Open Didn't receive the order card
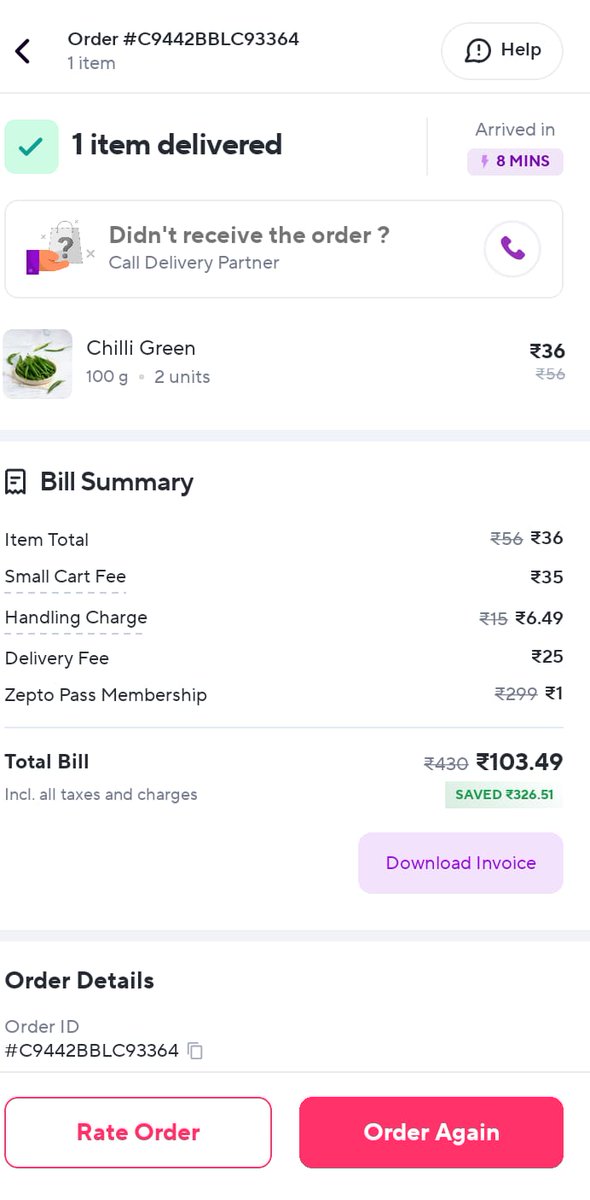 tap(284, 249)
